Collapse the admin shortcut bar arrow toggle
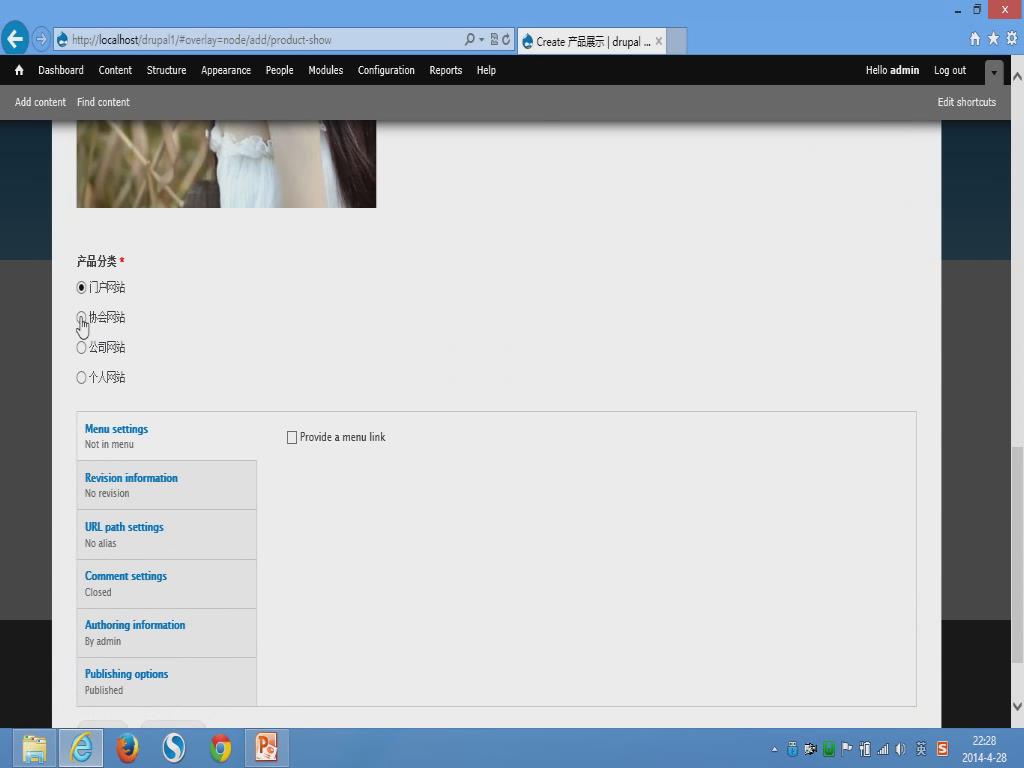 point(994,72)
